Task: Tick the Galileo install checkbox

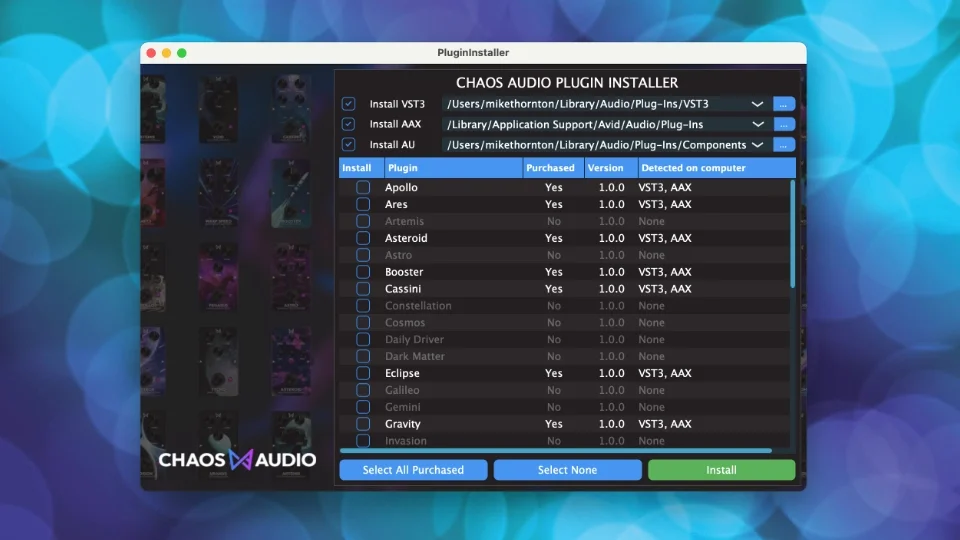Action: pyautogui.click(x=363, y=390)
